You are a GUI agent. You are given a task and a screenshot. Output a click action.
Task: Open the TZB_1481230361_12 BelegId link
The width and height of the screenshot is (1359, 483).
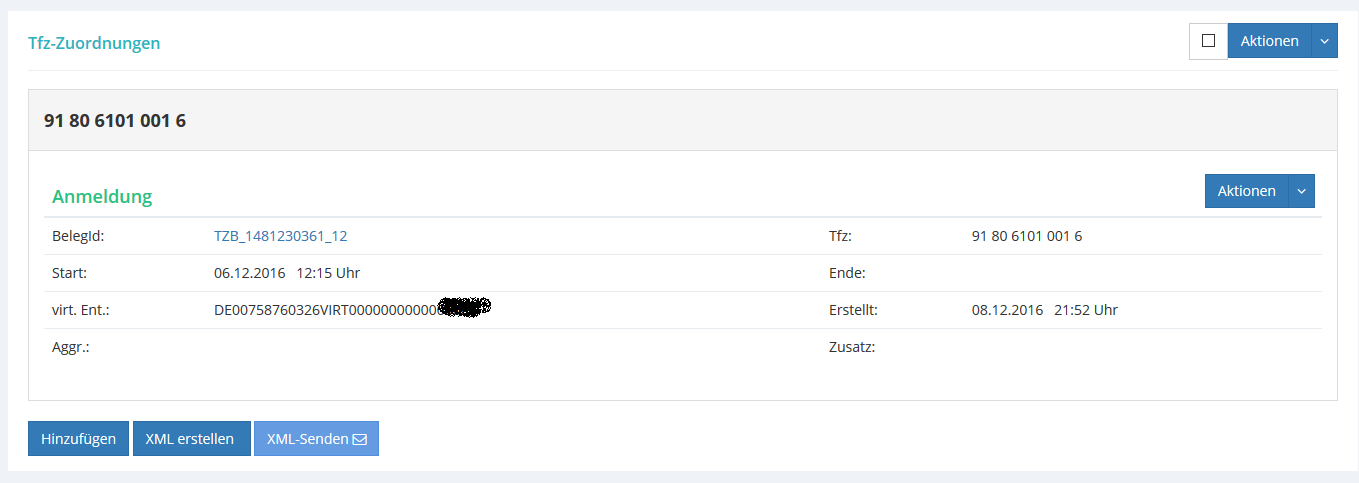280,236
